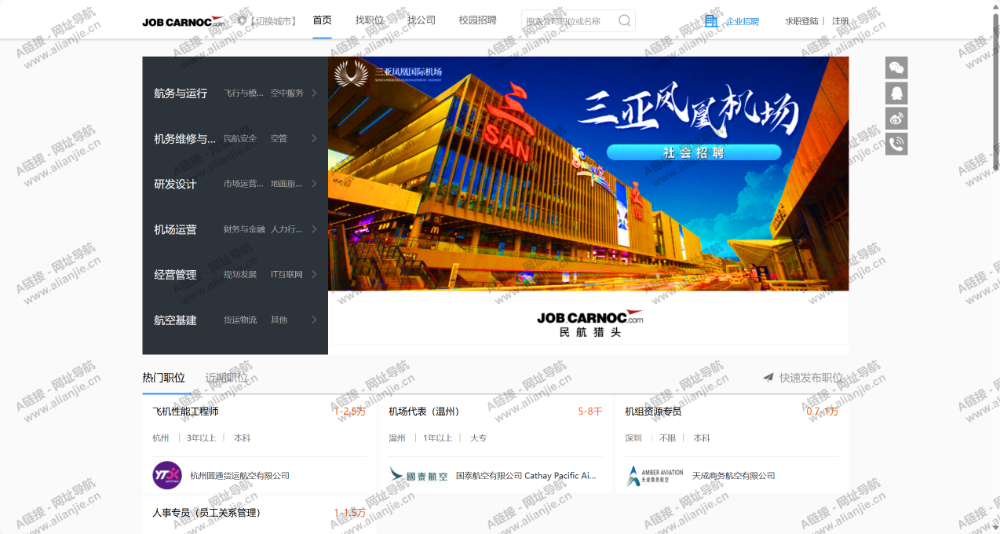Click 经营管理 category title
1000x534 pixels.
click(x=175, y=274)
